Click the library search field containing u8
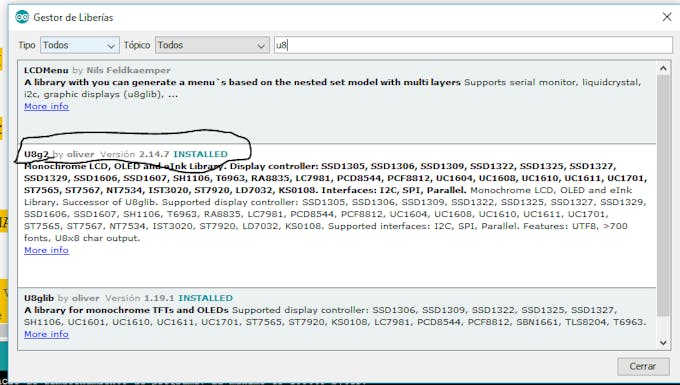This screenshot has height=385, width=680. (473, 45)
